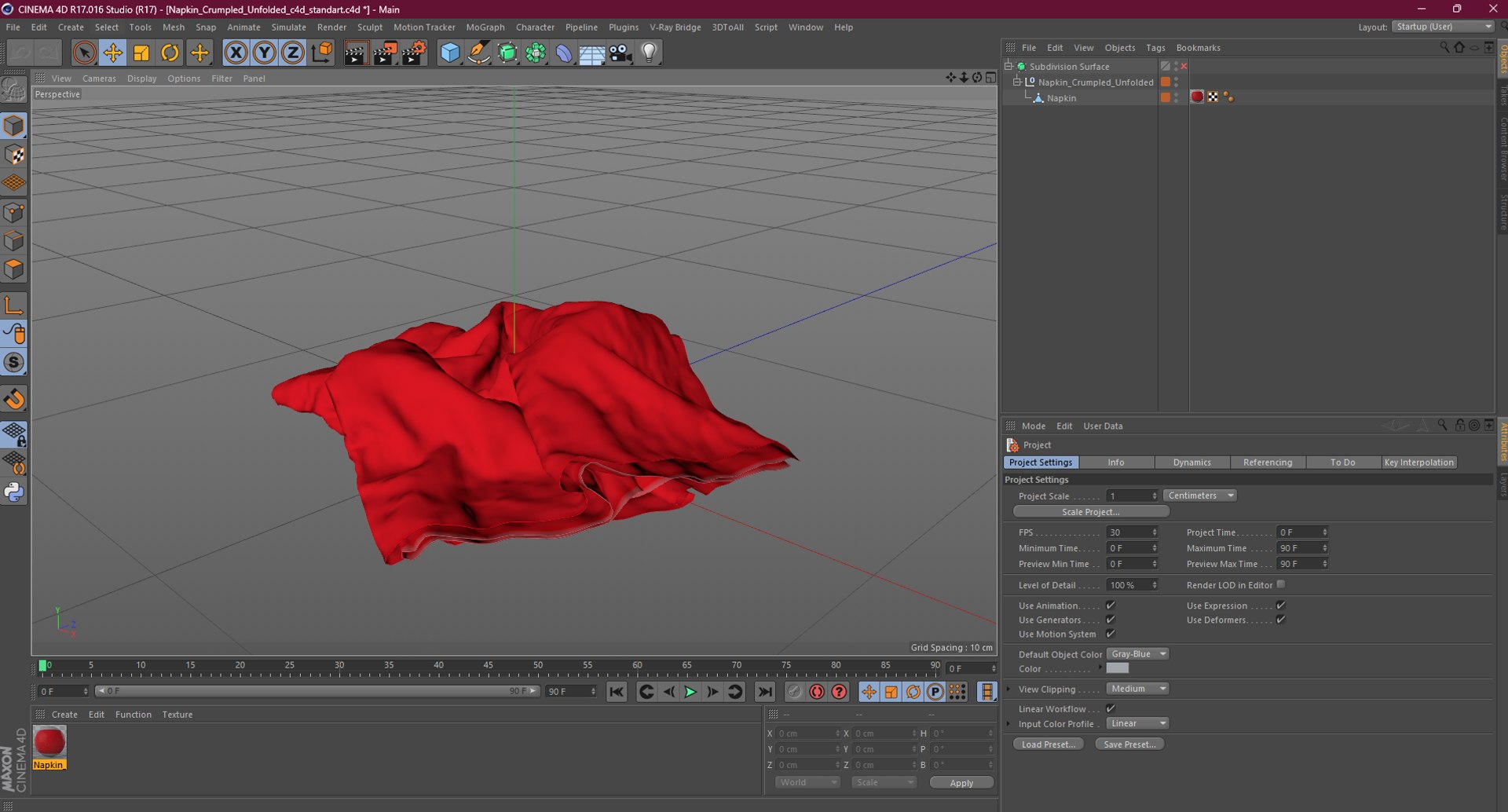Click the Undo arrow icon

point(20,53)
